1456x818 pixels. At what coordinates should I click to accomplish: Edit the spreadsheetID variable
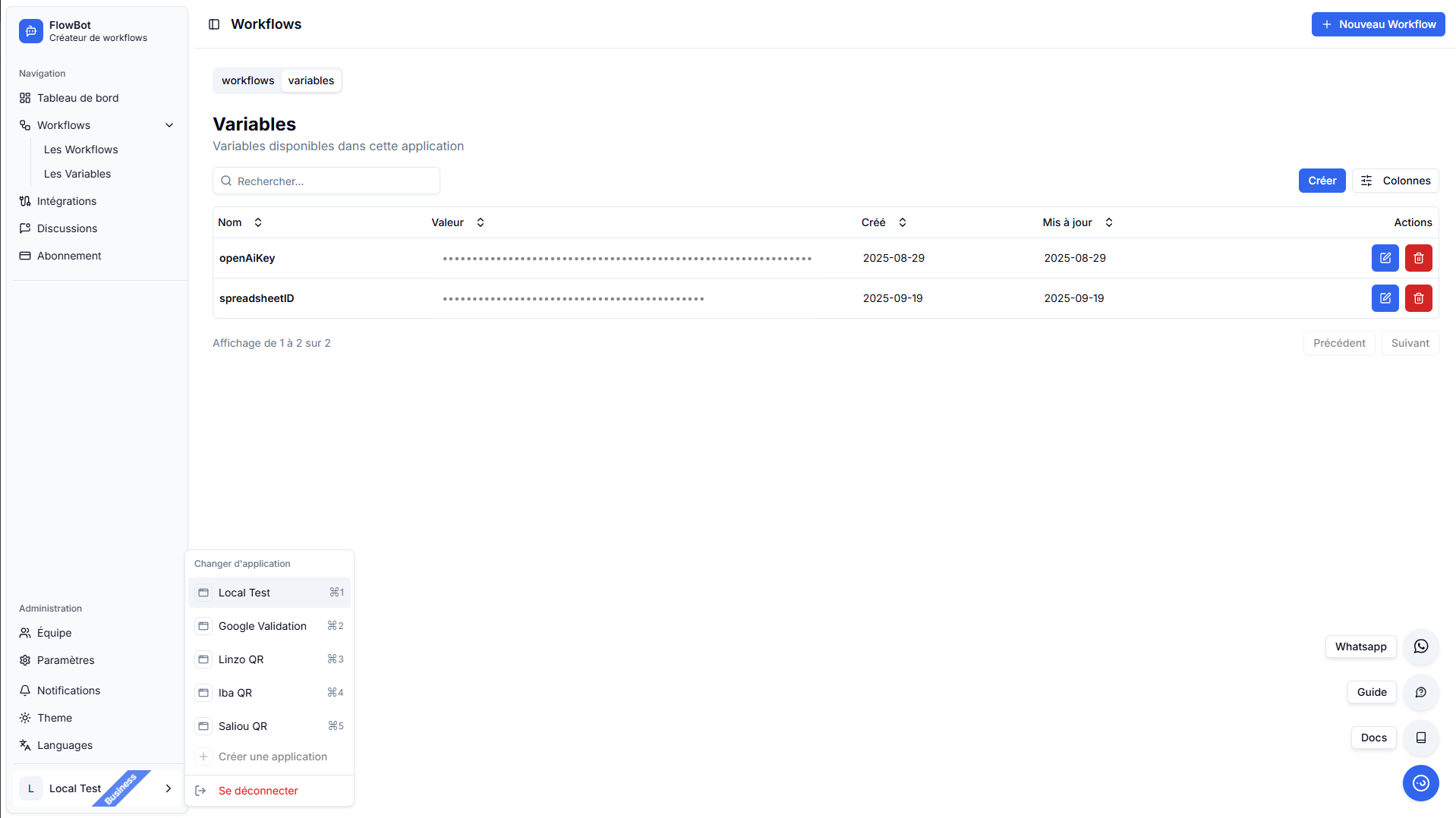point(1385,298)
